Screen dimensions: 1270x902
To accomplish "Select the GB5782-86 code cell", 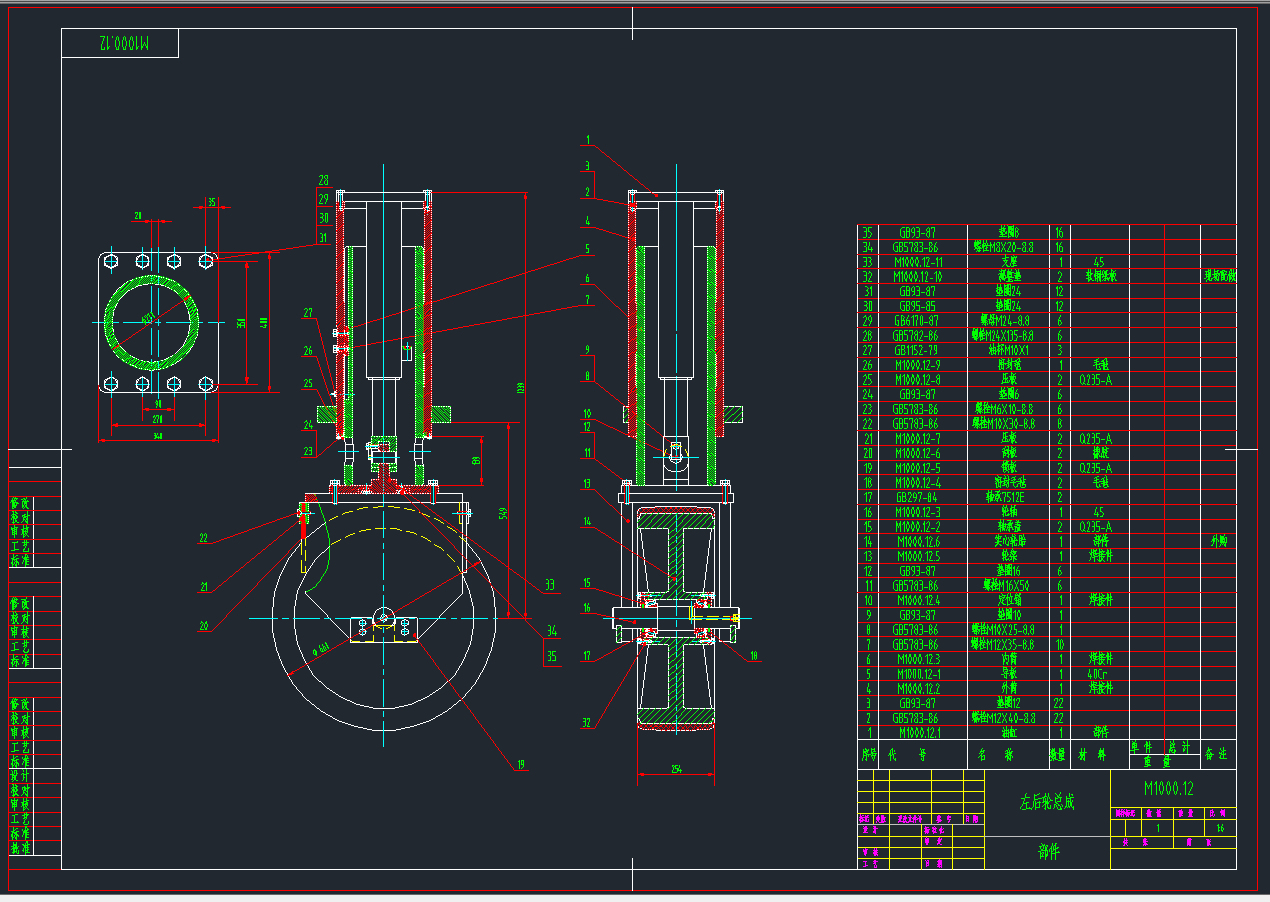I will [918, 336].
